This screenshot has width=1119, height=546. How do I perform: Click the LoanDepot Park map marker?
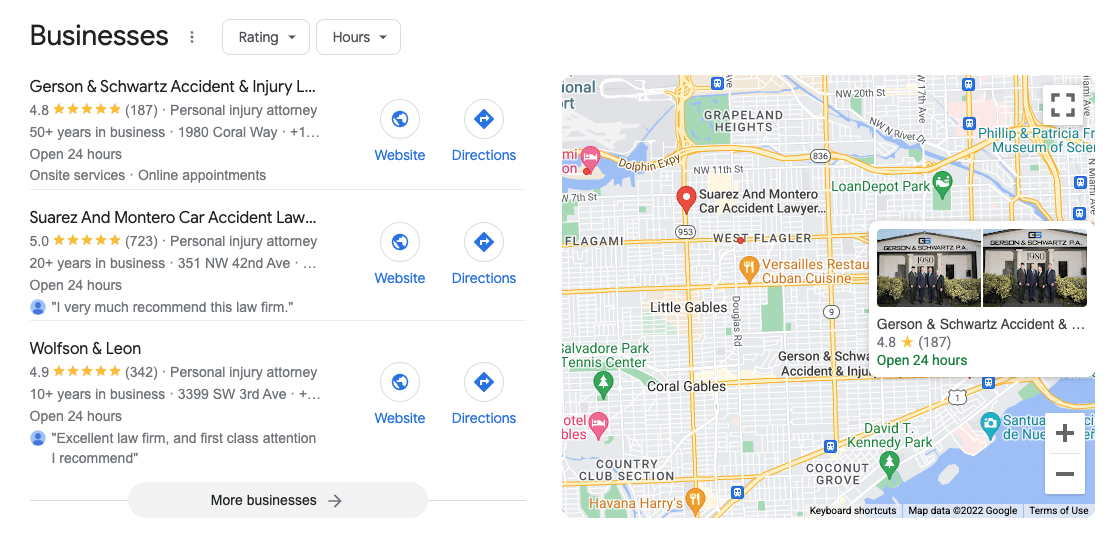[943, 183]
